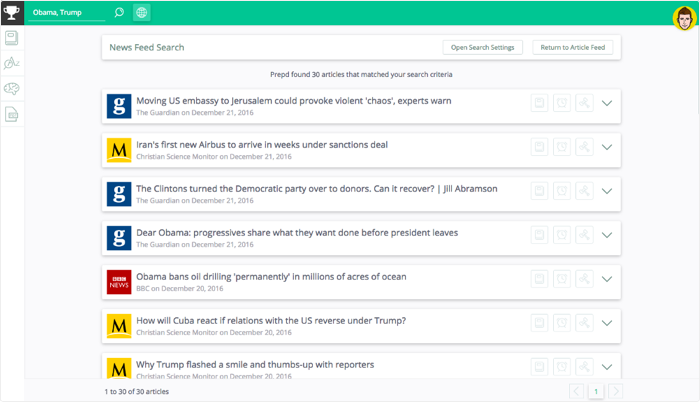Set alarm clock reminder on Iran Airbus article
Screen dimensions: 700x402
tap(562, 147)
